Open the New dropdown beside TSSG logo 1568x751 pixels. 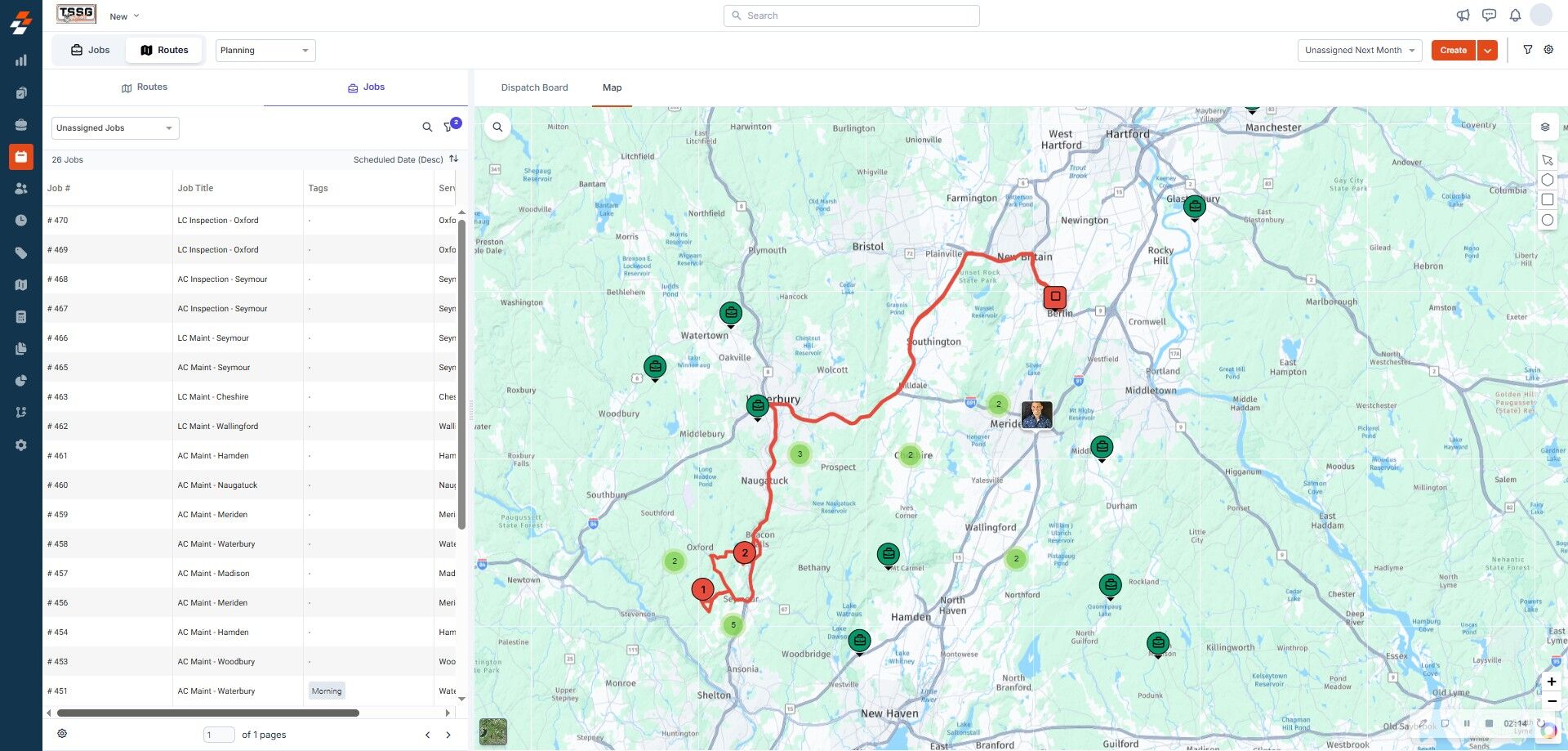coord(124,16)
